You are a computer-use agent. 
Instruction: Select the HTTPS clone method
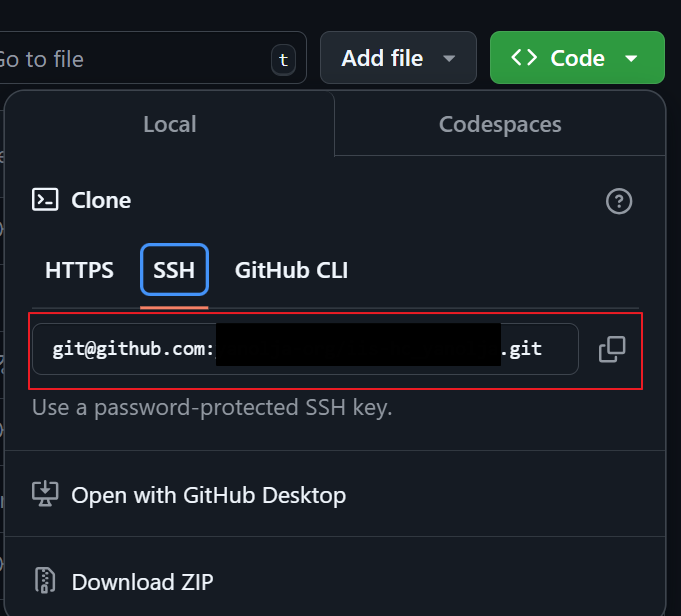point(79,270)
